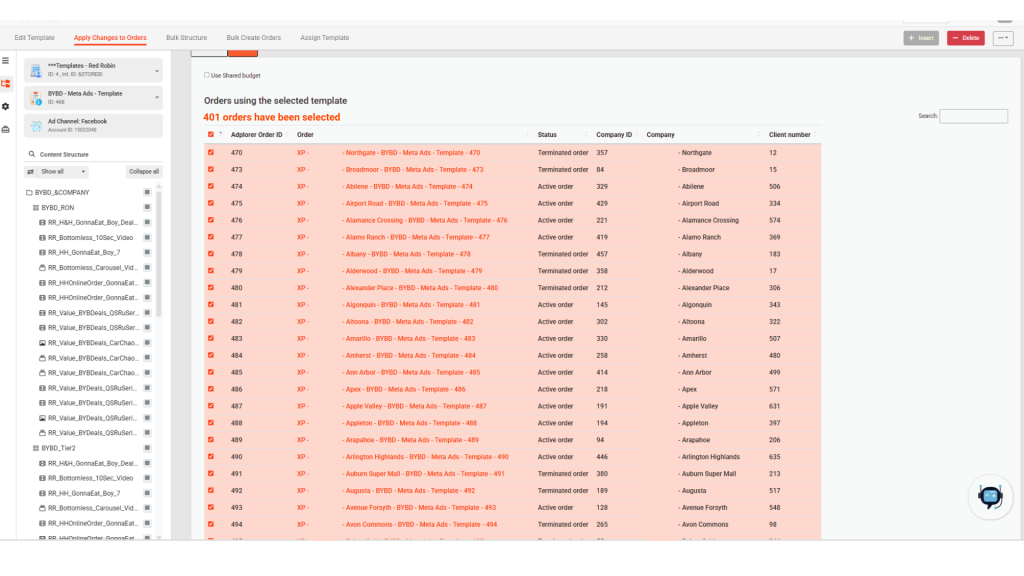Switch to the Bulk Create Orders tab
The height and width of the screenshot is (576, 1024).
tap(253, 38)
